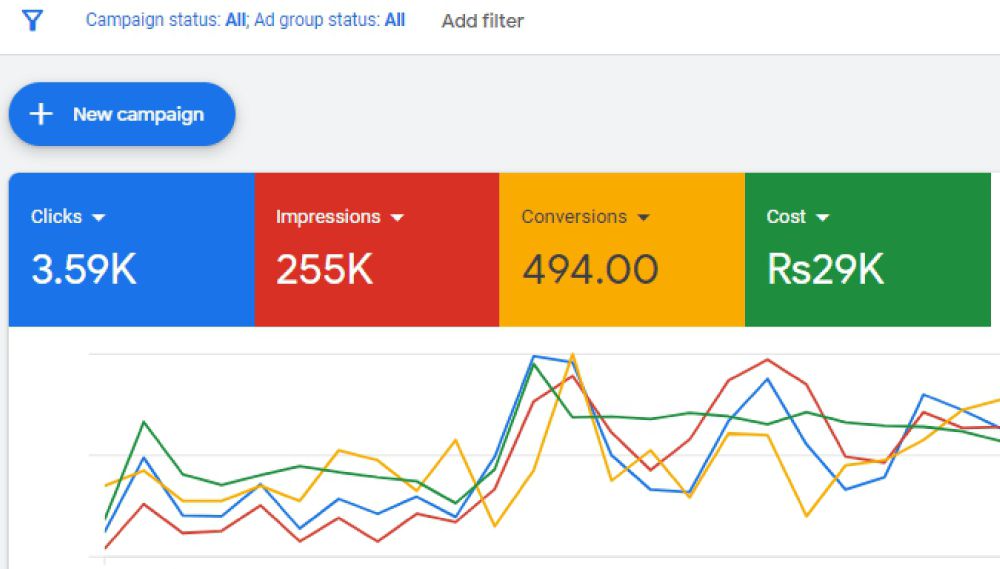Click the plus icon on New campaign
Viewport: 1000px width, 569px height.
pyautogui.click(x=41, y=114)
